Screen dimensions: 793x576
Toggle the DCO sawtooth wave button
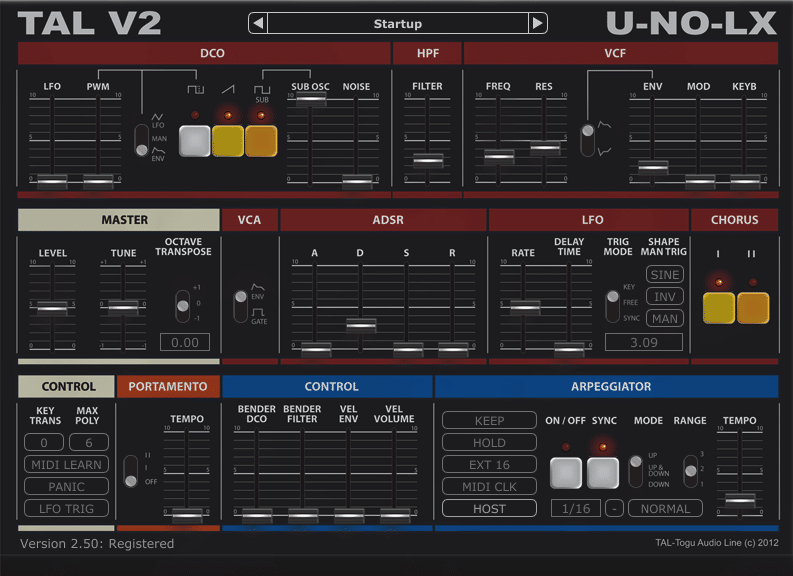pos(228,141)
